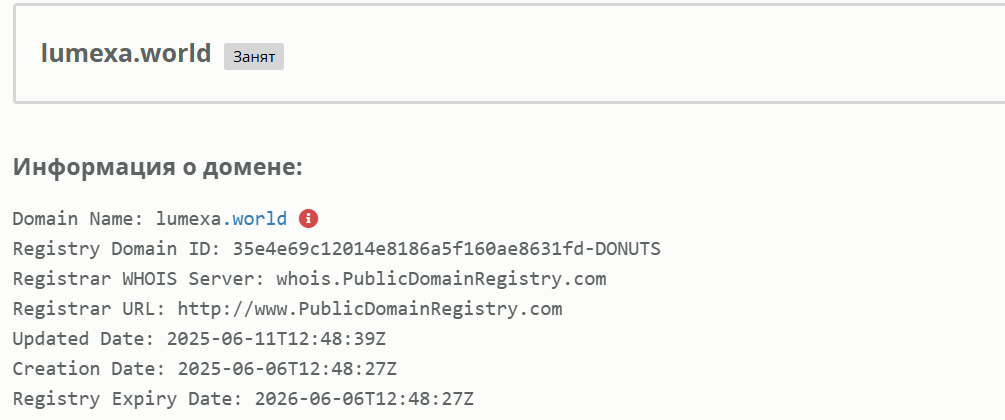Click the lumexa text in Domain Name row
The height and width of the screenshot is (420, 1005).
coord(188,219)
